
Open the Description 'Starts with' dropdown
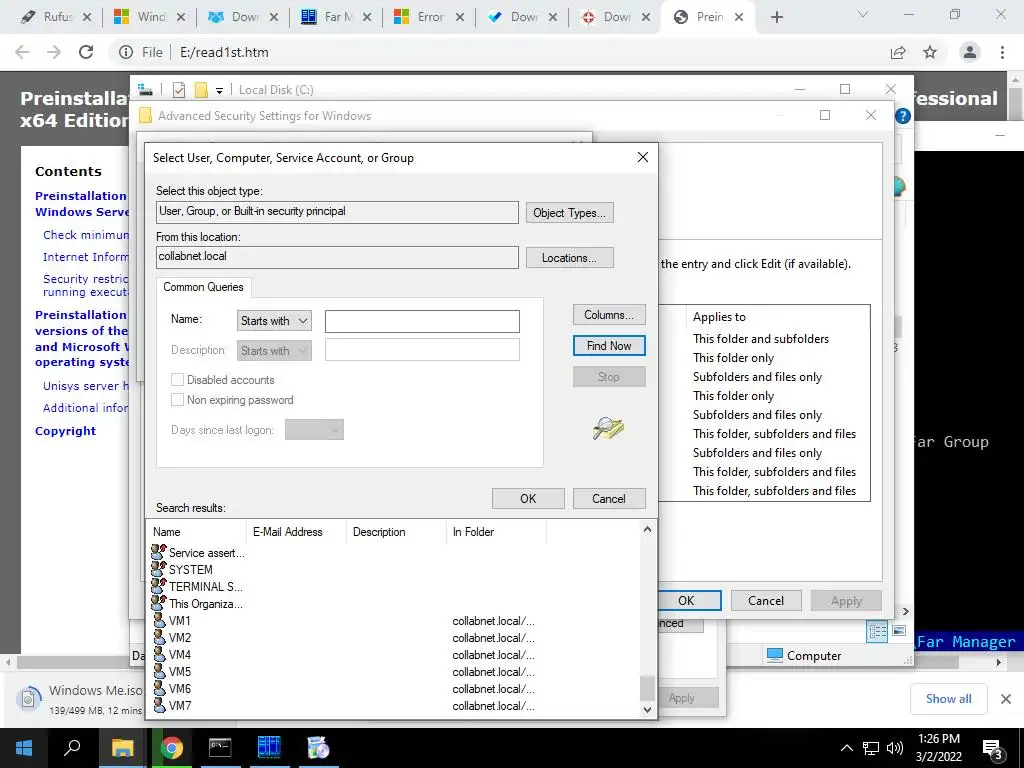point(274,351)
